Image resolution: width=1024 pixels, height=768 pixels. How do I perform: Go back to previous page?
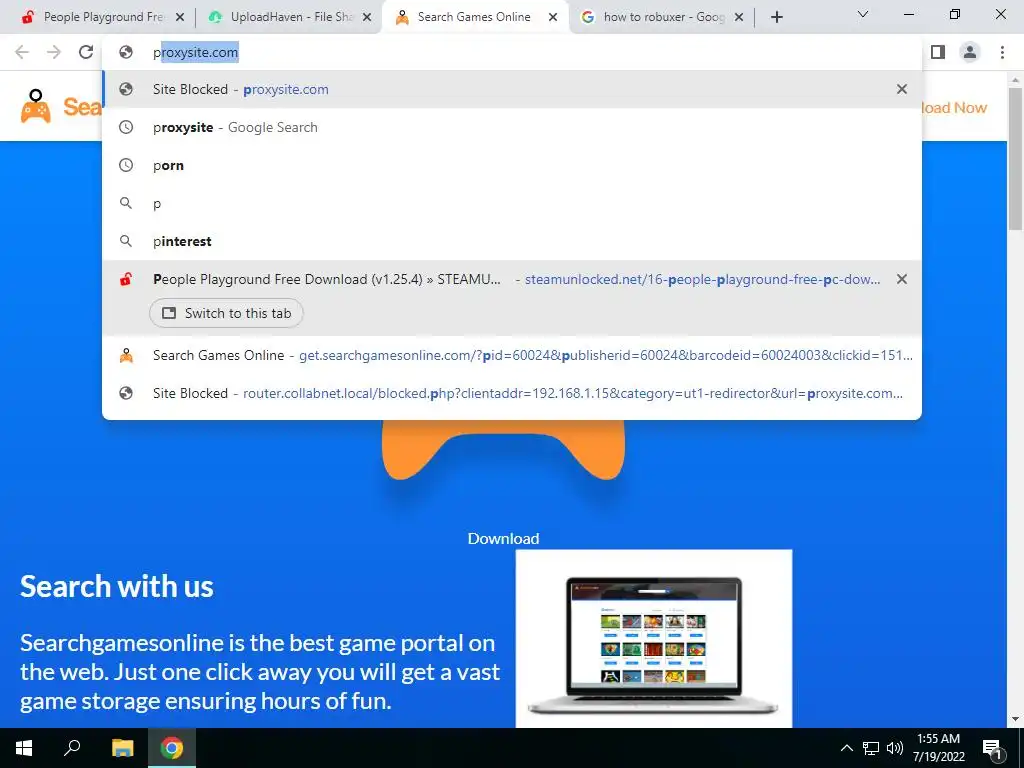[22, 52]
